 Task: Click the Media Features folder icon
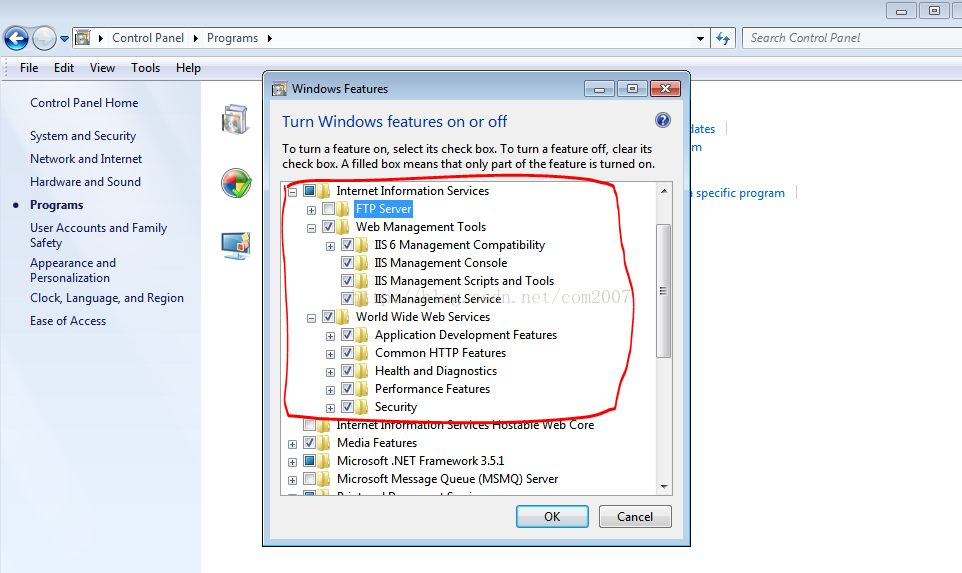tap(324, 443)
